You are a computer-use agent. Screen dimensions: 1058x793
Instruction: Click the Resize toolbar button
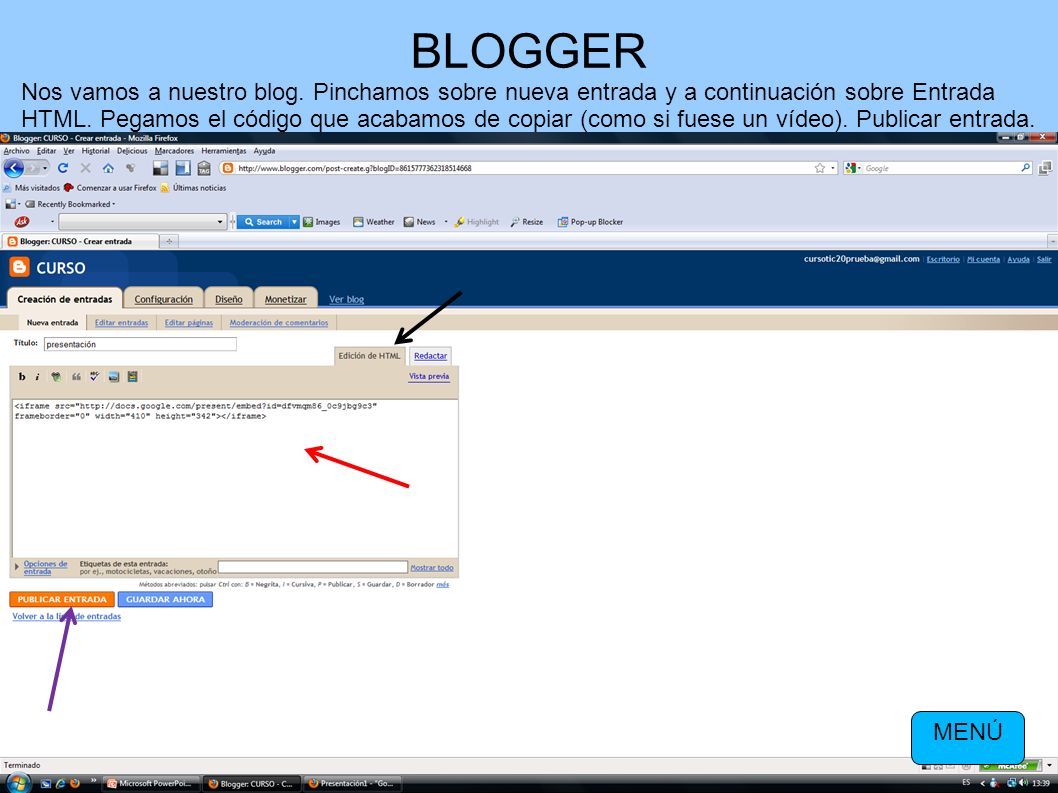coord(527,221)
